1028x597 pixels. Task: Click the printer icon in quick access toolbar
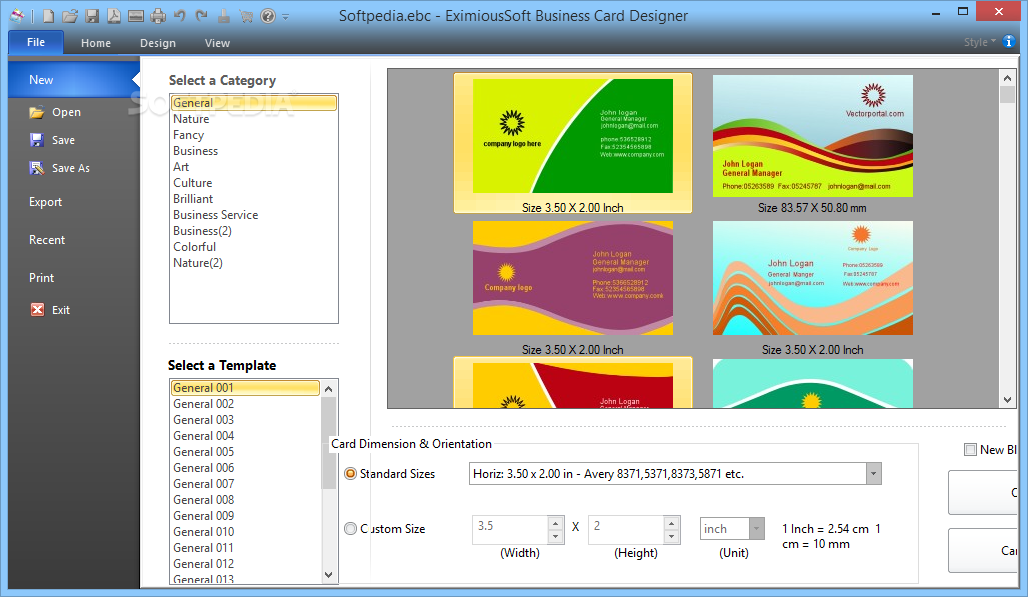158,16
